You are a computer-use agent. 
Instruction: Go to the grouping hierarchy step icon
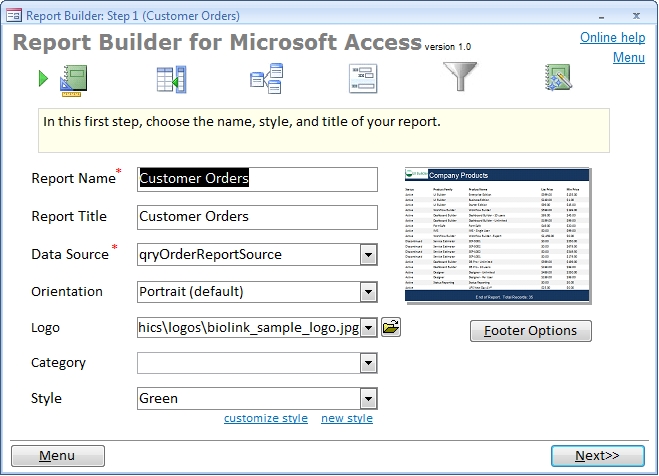266,79
